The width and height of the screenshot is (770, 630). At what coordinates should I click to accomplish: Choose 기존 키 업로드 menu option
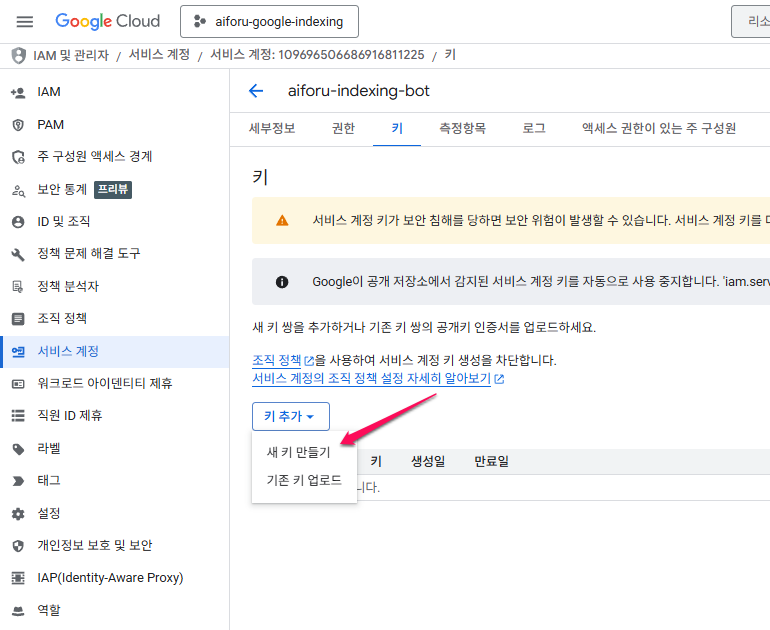click(304, 480)
